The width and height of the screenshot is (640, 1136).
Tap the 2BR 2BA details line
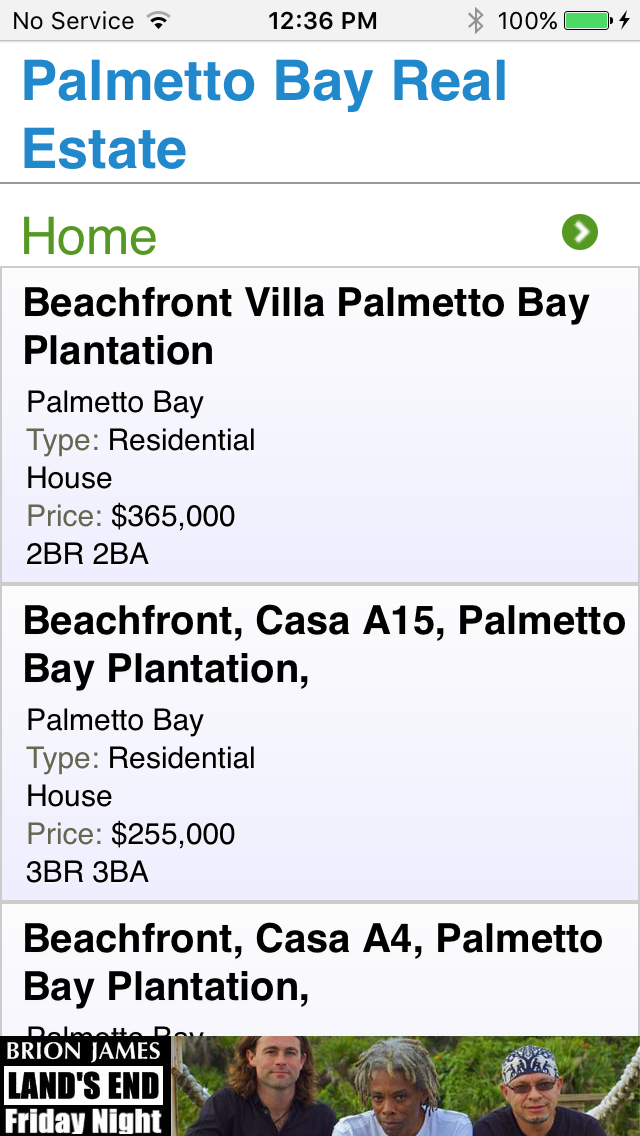tap(88, 554)
